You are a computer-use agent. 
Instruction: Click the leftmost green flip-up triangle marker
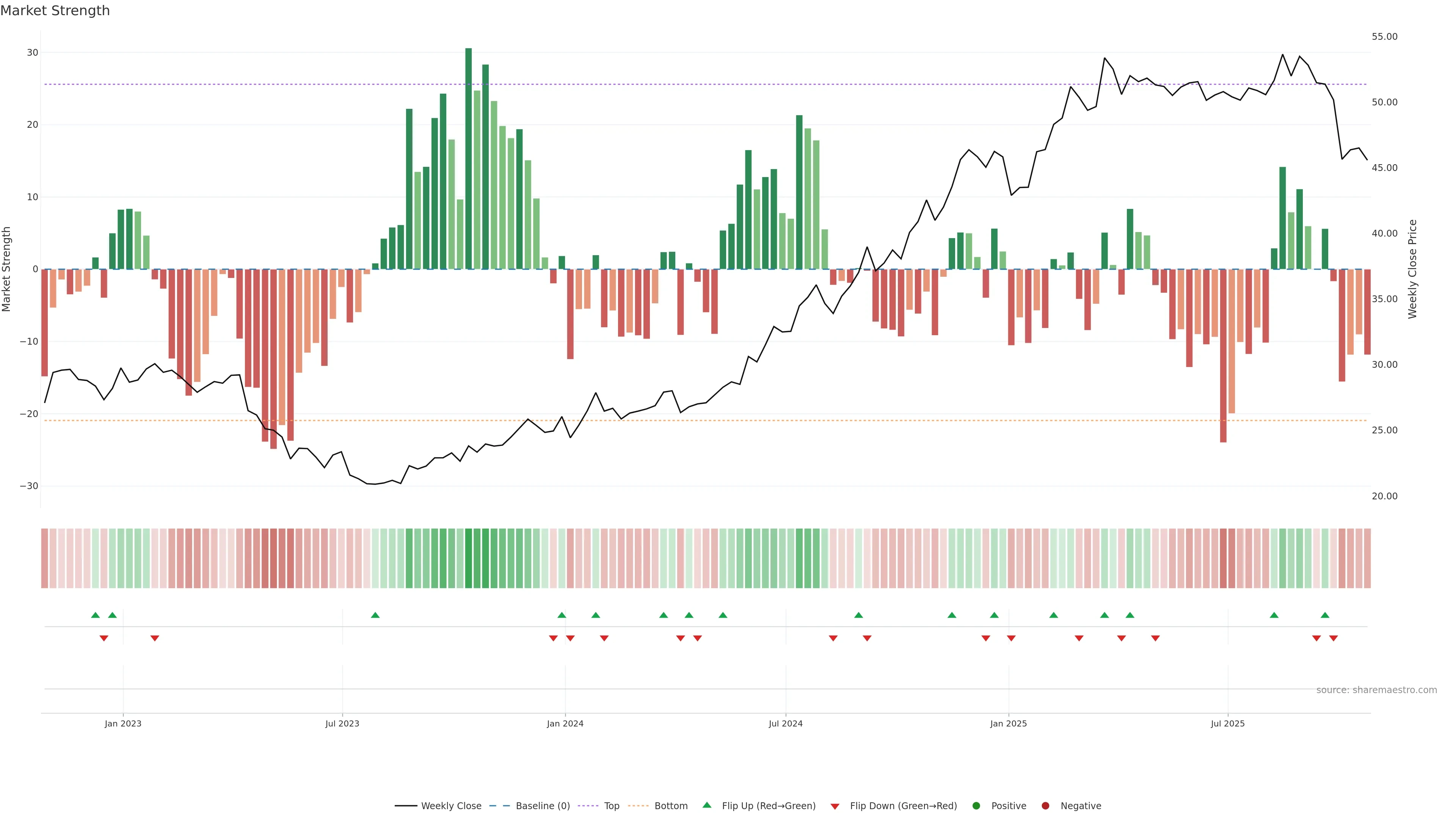(x=96, y=615)
